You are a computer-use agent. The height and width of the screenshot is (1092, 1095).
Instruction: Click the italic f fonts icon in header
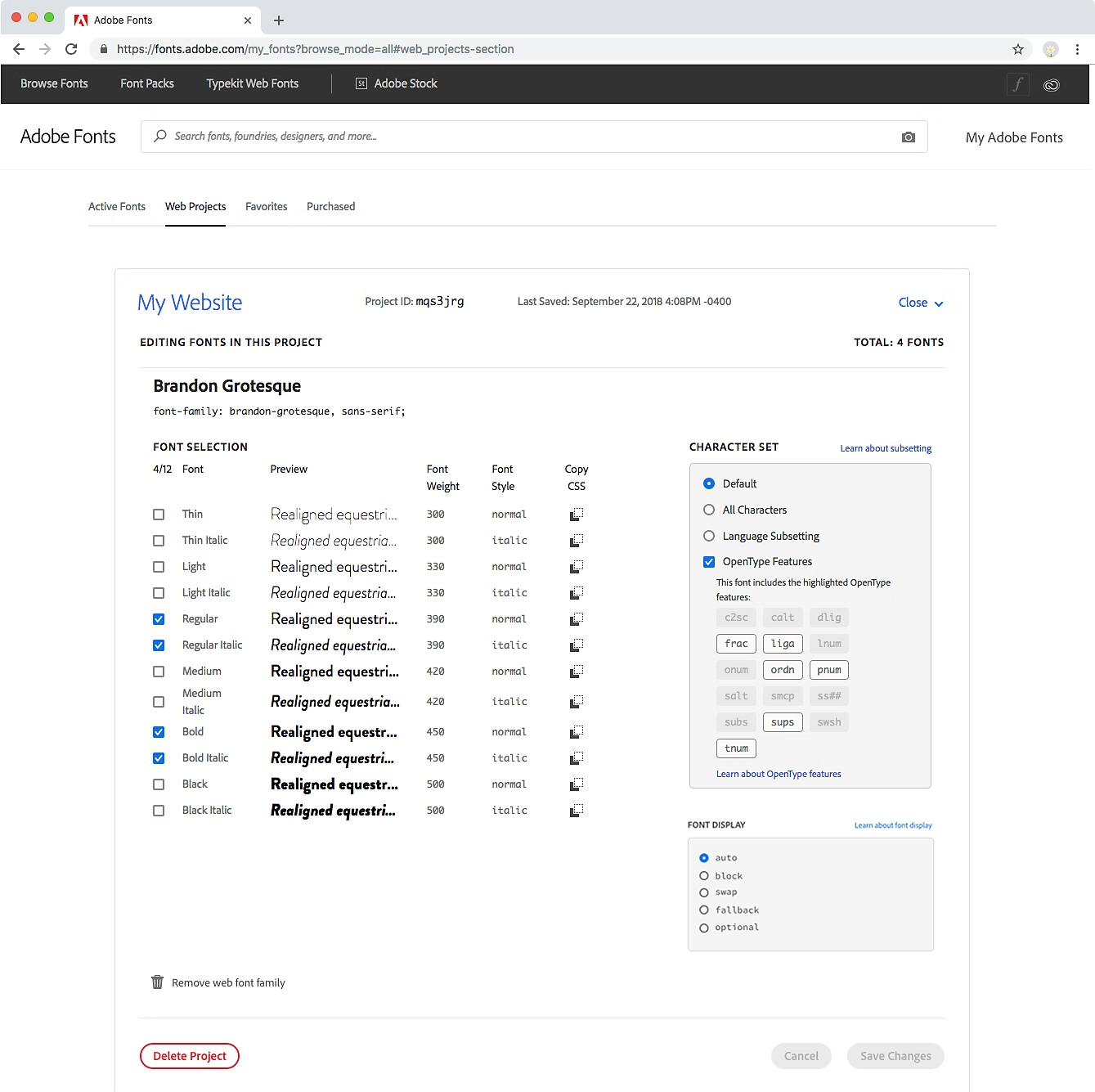tap(1017, 84)
